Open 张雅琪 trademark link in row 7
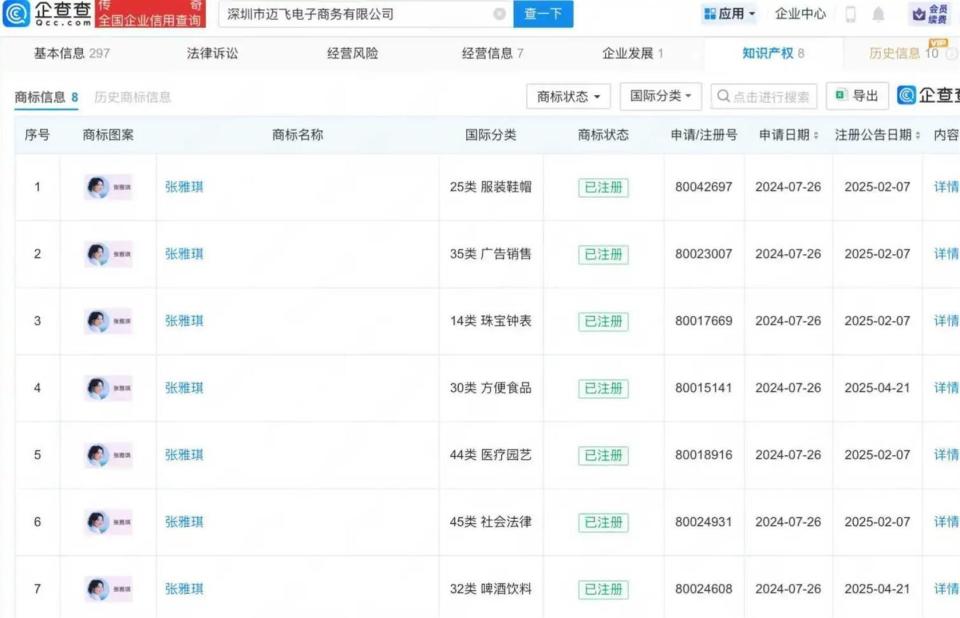960x618 pixels. point(184,589)
